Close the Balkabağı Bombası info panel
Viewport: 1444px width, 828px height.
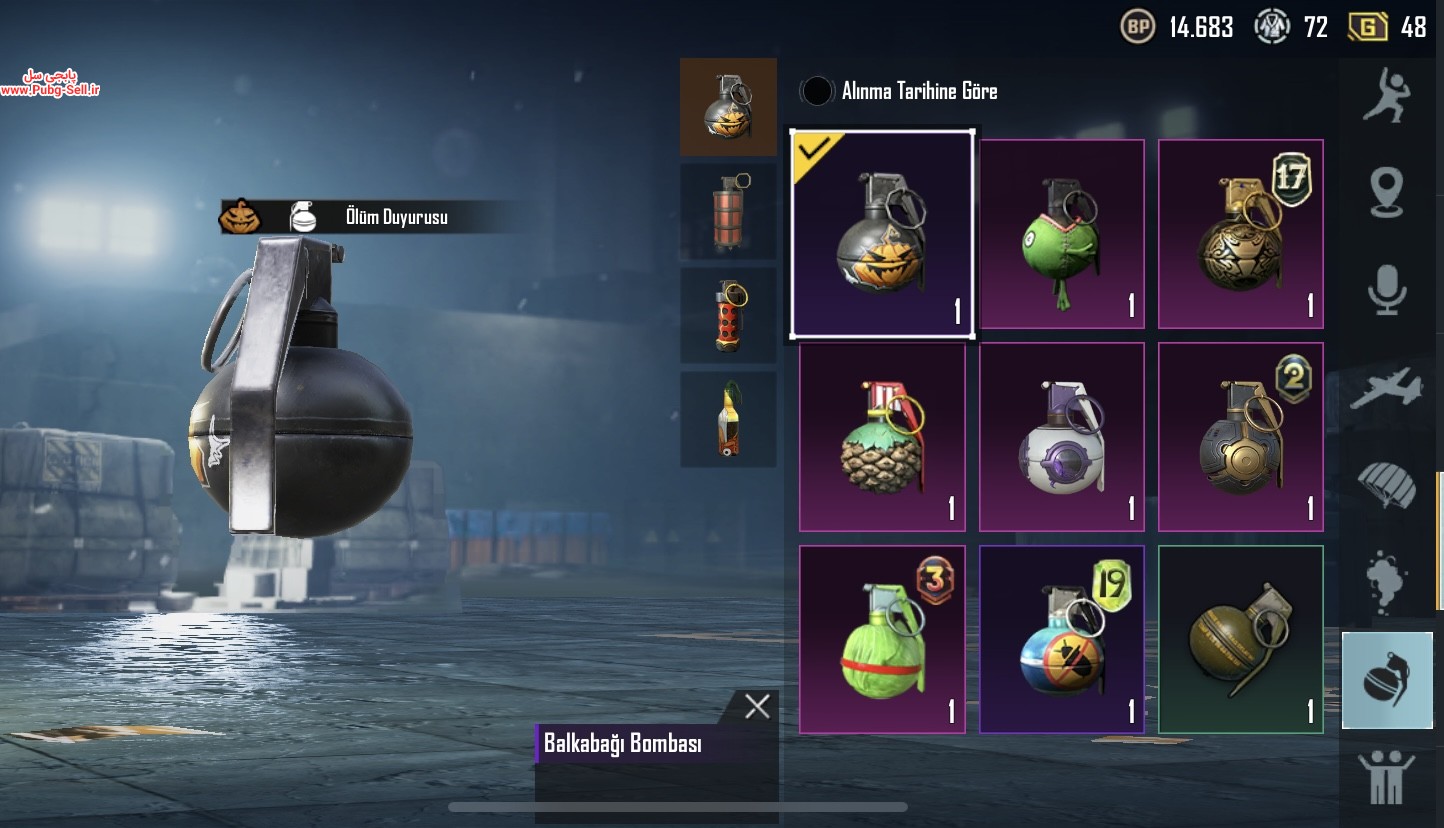tap(757, 707)
